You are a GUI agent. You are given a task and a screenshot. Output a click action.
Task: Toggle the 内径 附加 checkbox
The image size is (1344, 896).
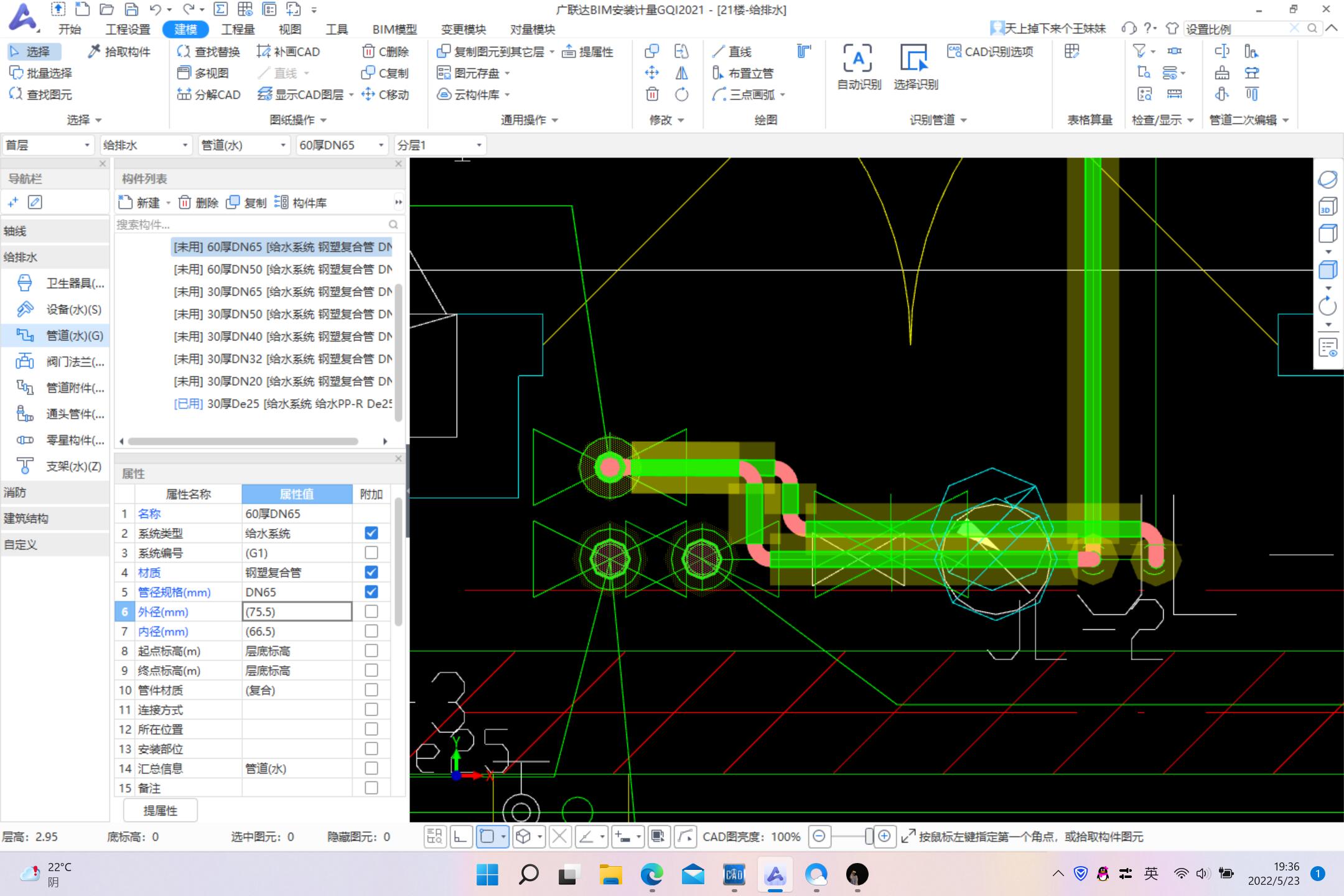click(371, 631)
